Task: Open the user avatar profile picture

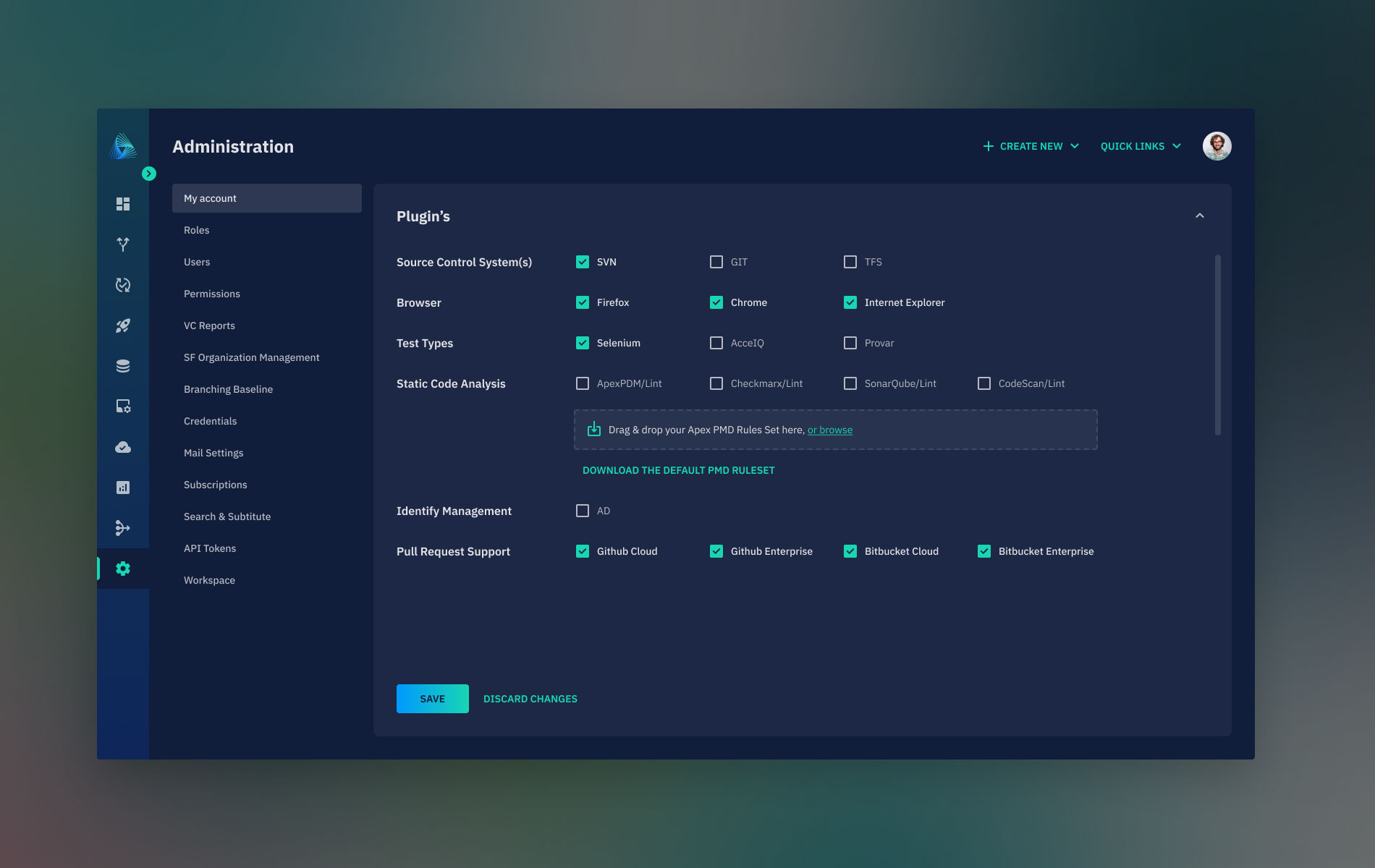Action: 1217,146
